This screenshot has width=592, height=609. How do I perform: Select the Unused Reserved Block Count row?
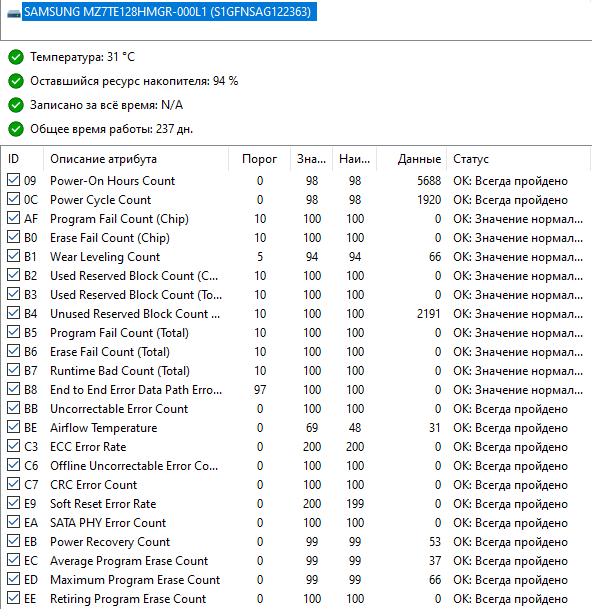click(x=296, y=314)
